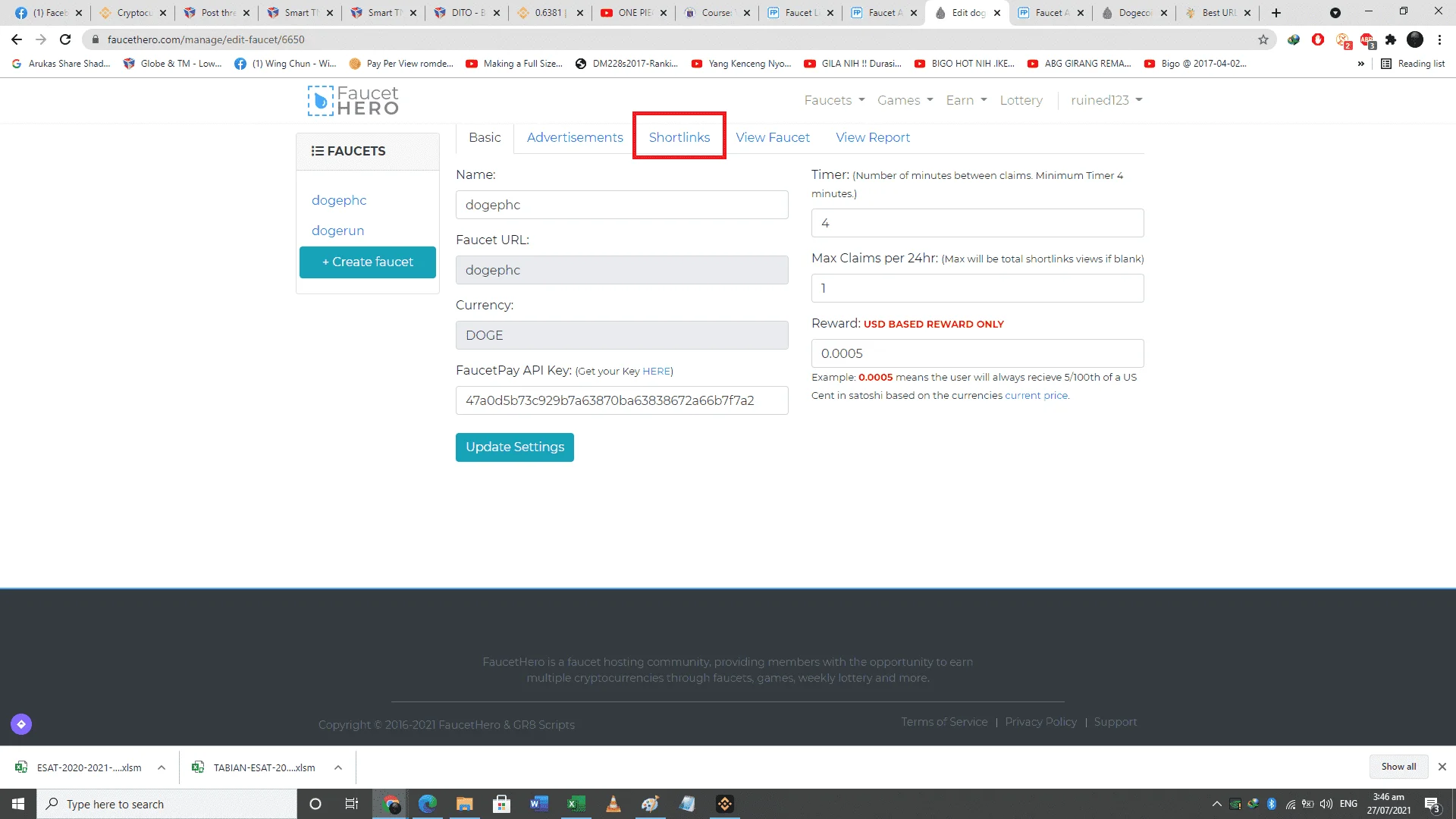Open Microsoft Store from taskbar
The height and width of the screenshot is (819, 1456).
point(501,804)
